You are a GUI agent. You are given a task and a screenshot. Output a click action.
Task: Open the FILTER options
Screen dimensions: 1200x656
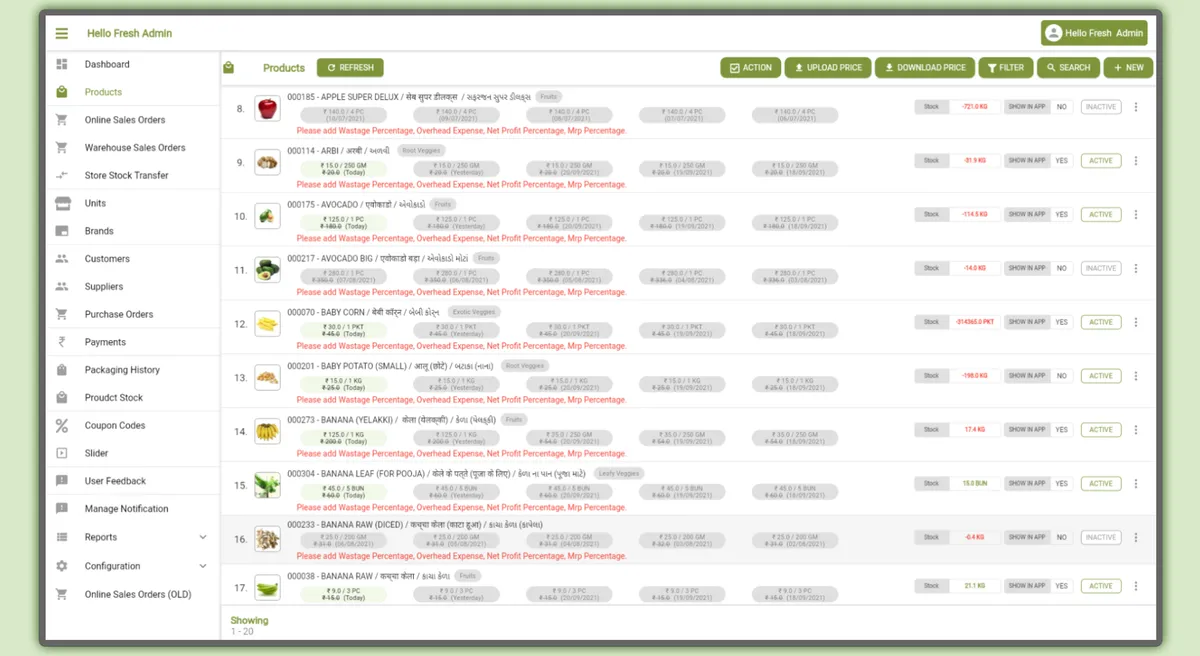pyautogui.click(x=1006, y=68)
